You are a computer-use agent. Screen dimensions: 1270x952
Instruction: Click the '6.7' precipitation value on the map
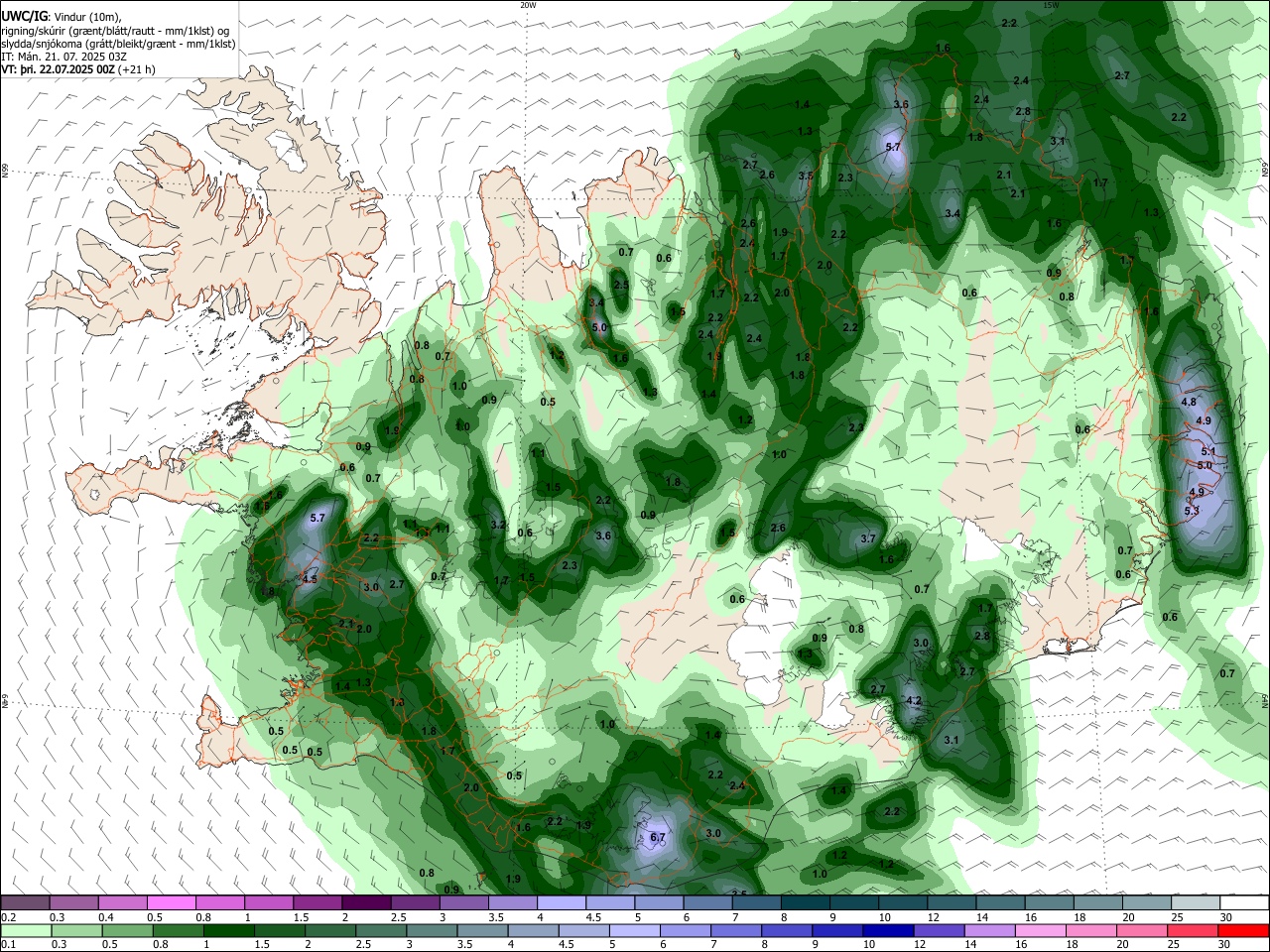[657, 837]
